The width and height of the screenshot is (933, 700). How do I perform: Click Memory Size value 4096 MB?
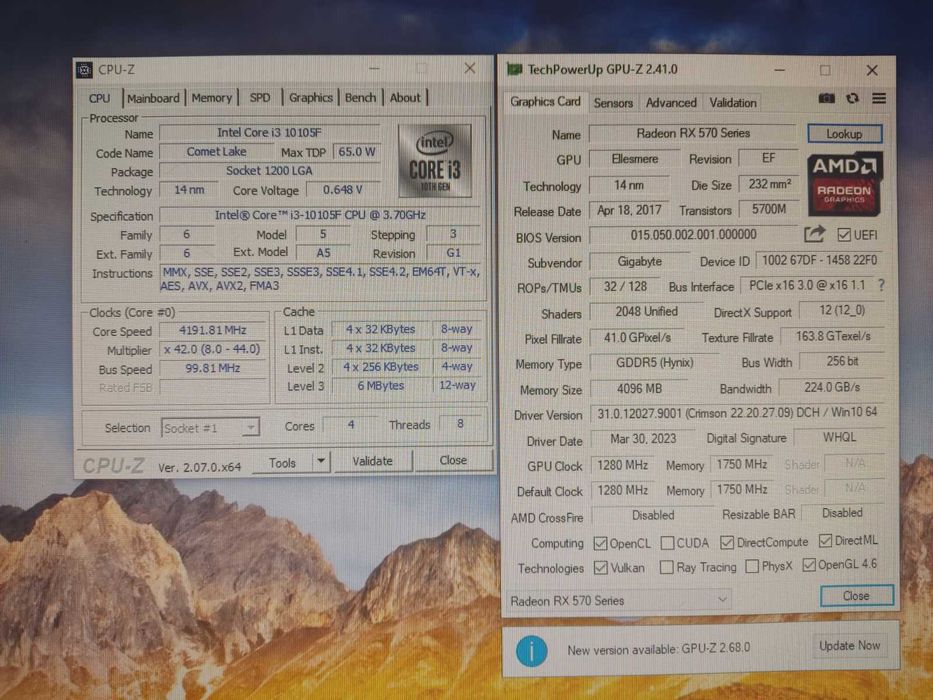click(x=639, y=389)
